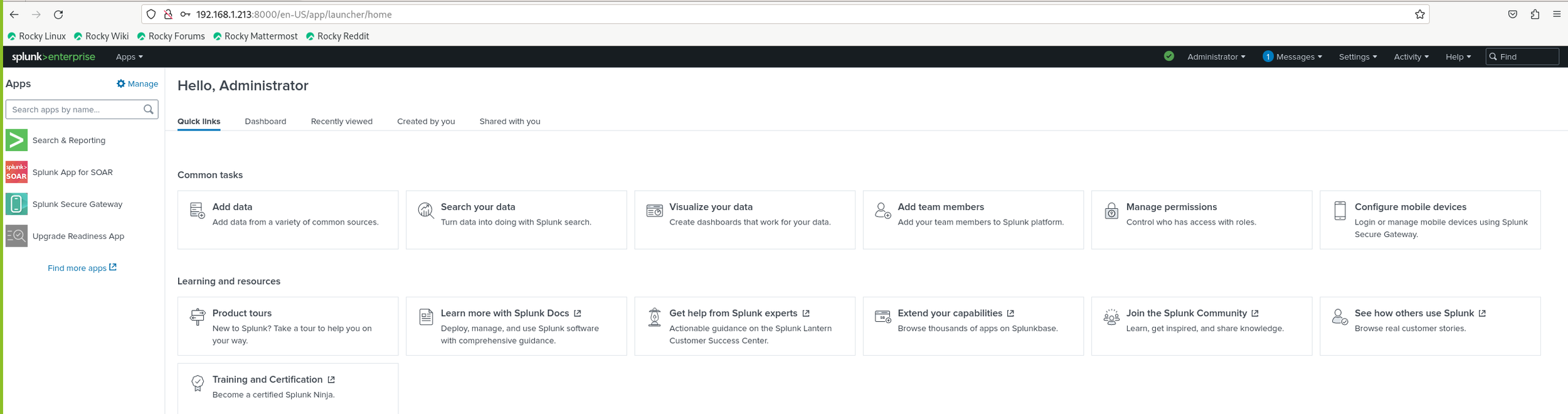Viewport: 1568px width, 414px height.
Task: Click the Add data card icon
Action: tap(197, 210)
